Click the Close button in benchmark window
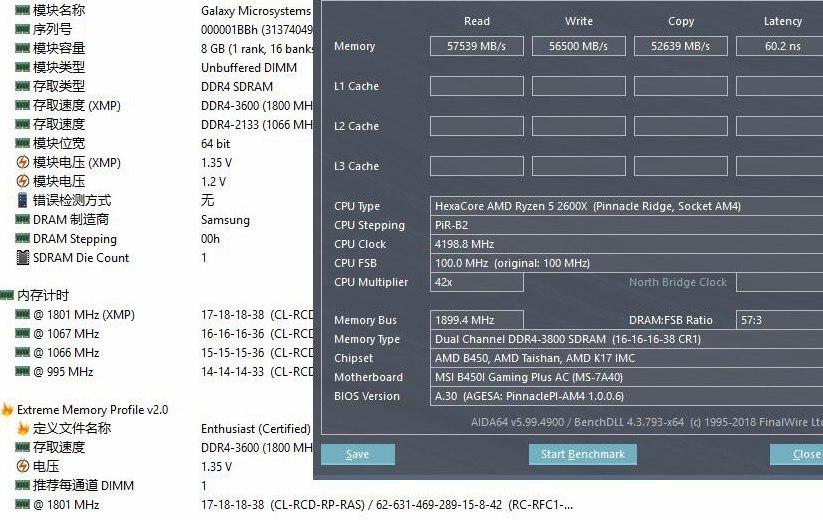Image resolution: width=823 pixels, height=520 pixels. [797, 454]
